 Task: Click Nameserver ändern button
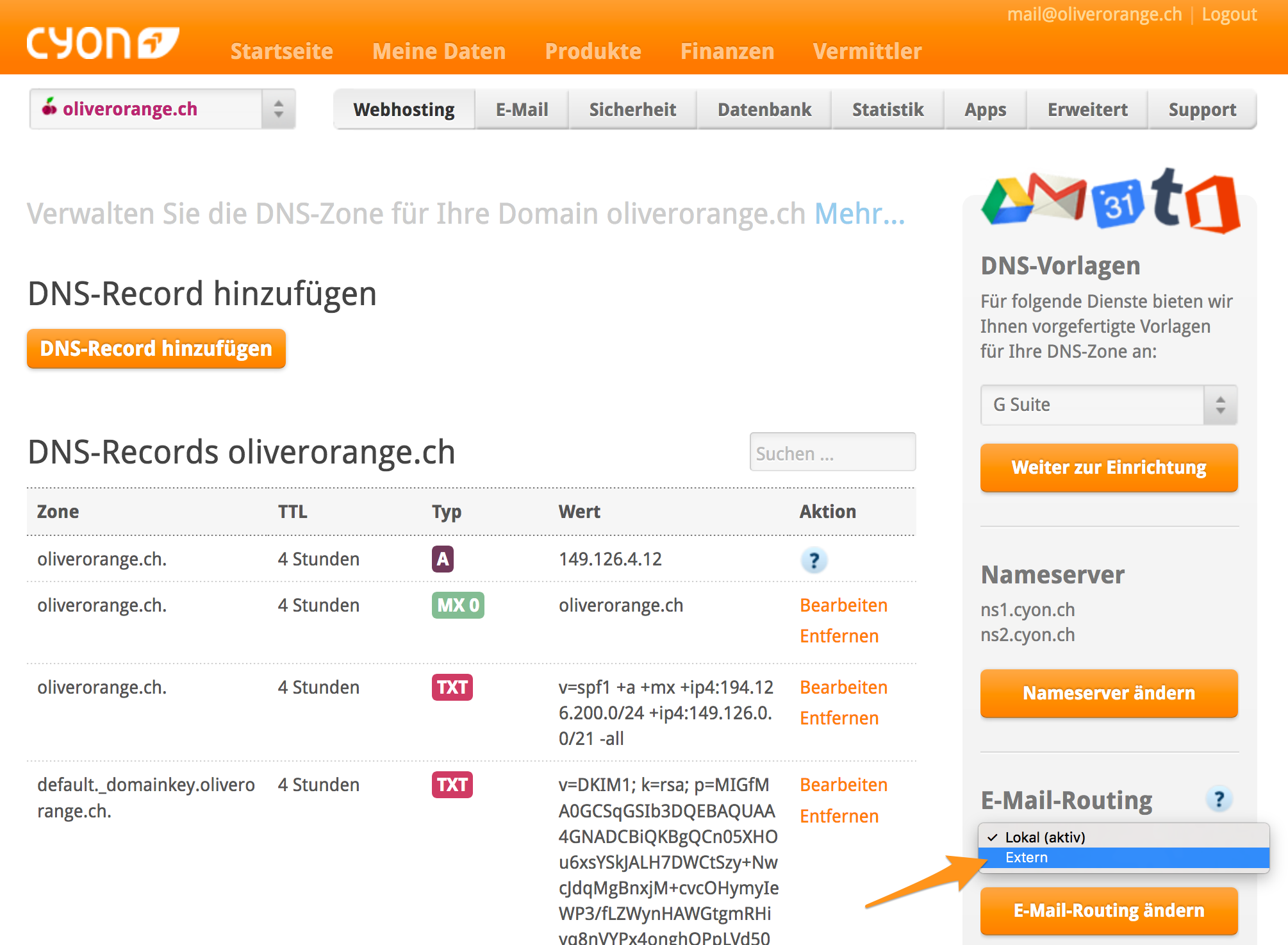[x=1109, y=693]
